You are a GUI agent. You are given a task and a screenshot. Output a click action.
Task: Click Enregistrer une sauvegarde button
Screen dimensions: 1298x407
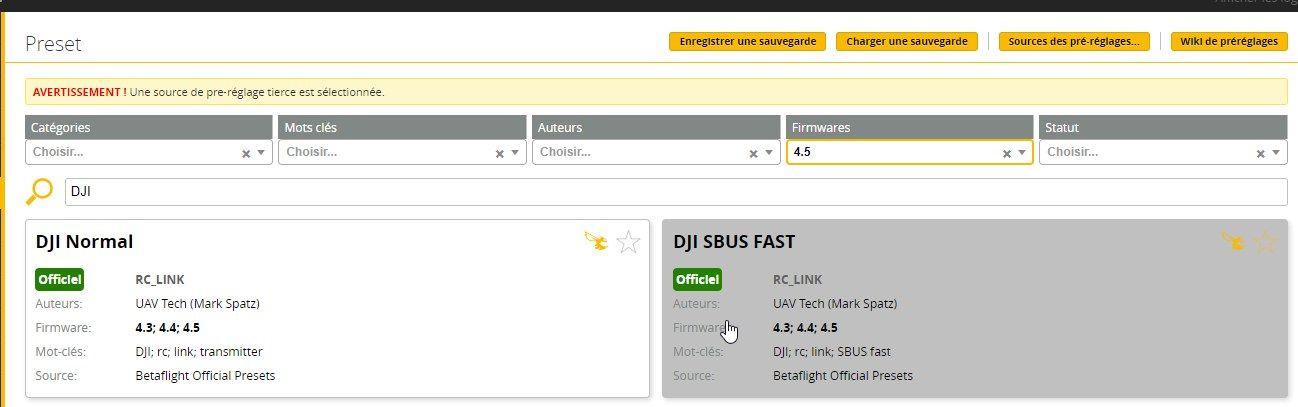tap(747, 42)
